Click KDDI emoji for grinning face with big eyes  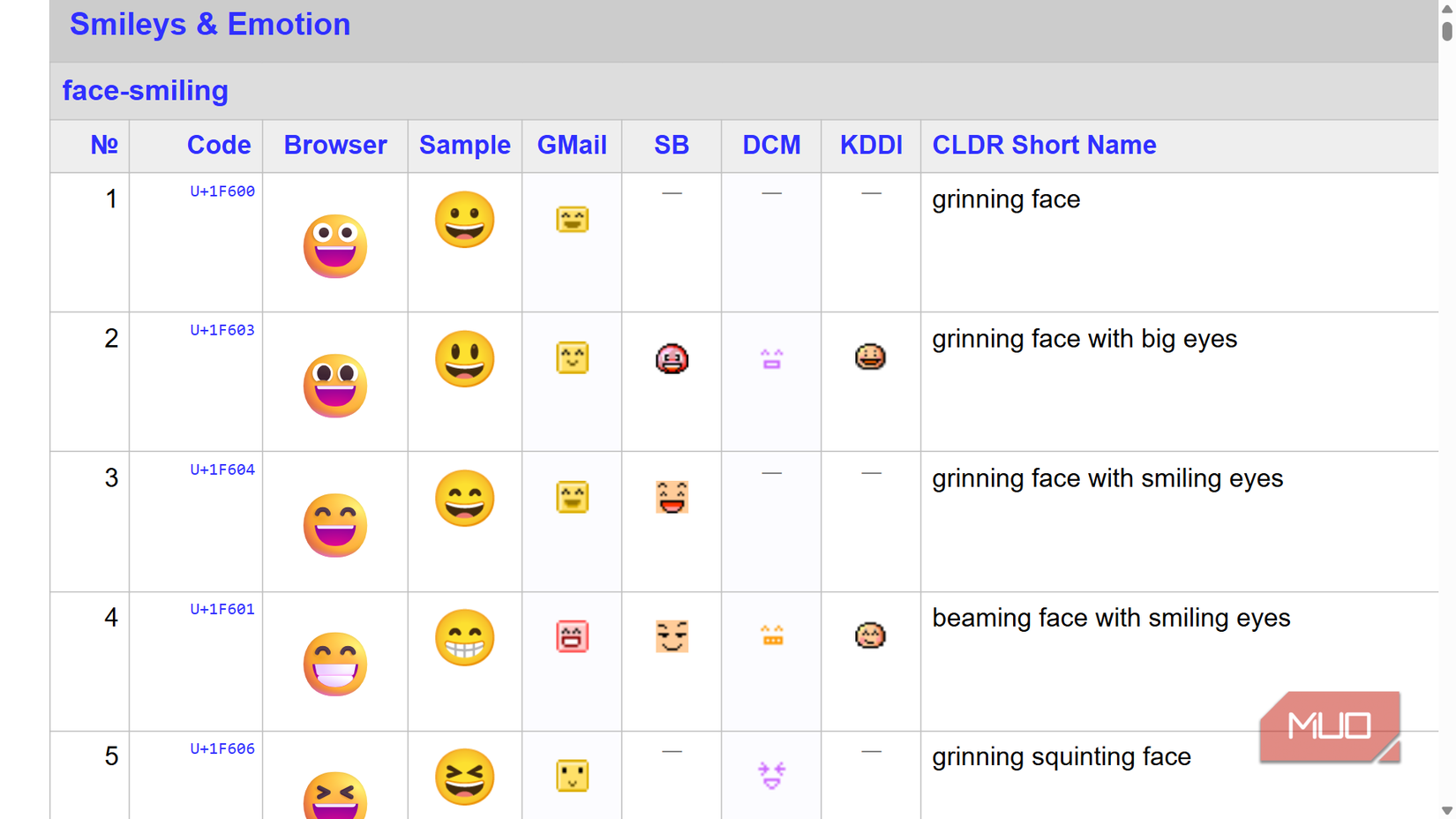point(870,357)
